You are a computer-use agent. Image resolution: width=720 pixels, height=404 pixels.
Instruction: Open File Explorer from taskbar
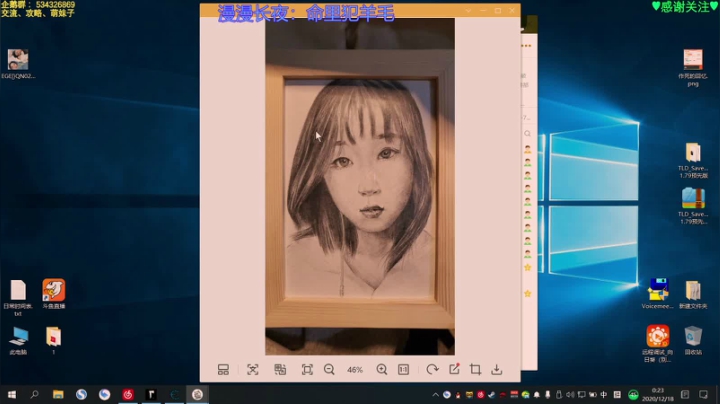coord(58,394)
